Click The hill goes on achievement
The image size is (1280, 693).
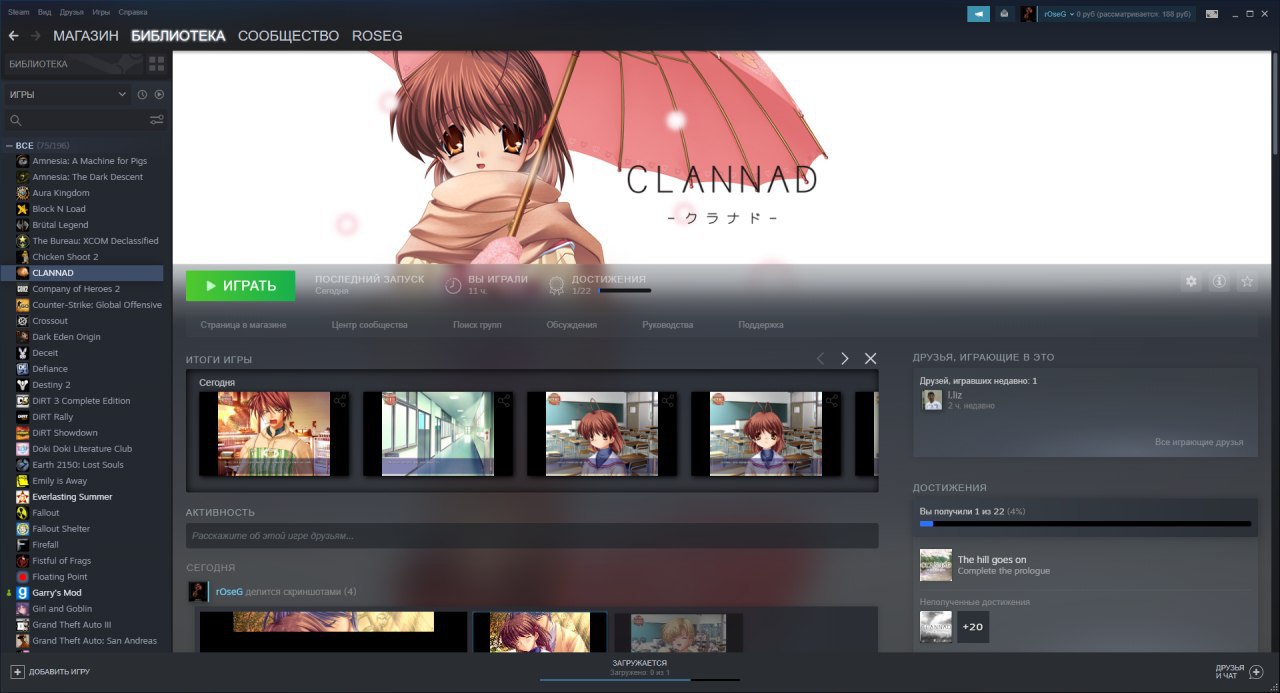pos(1085,565)
